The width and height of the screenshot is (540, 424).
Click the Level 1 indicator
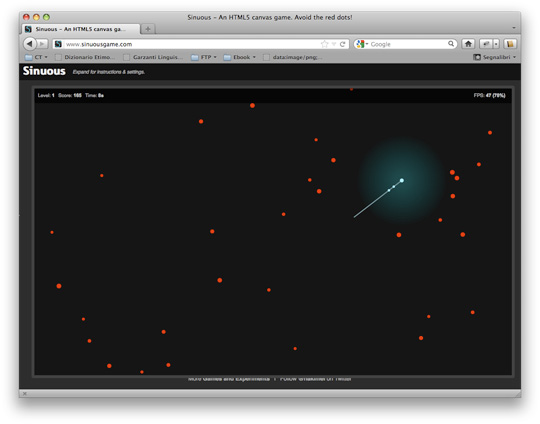click(x=46, y=95)
